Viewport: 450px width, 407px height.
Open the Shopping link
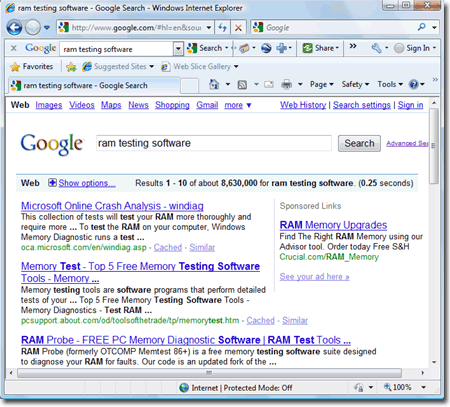172,105
